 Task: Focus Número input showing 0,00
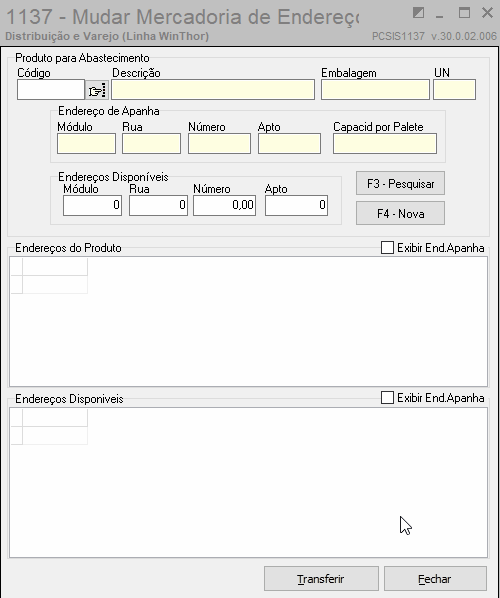(x=224, y=205)
